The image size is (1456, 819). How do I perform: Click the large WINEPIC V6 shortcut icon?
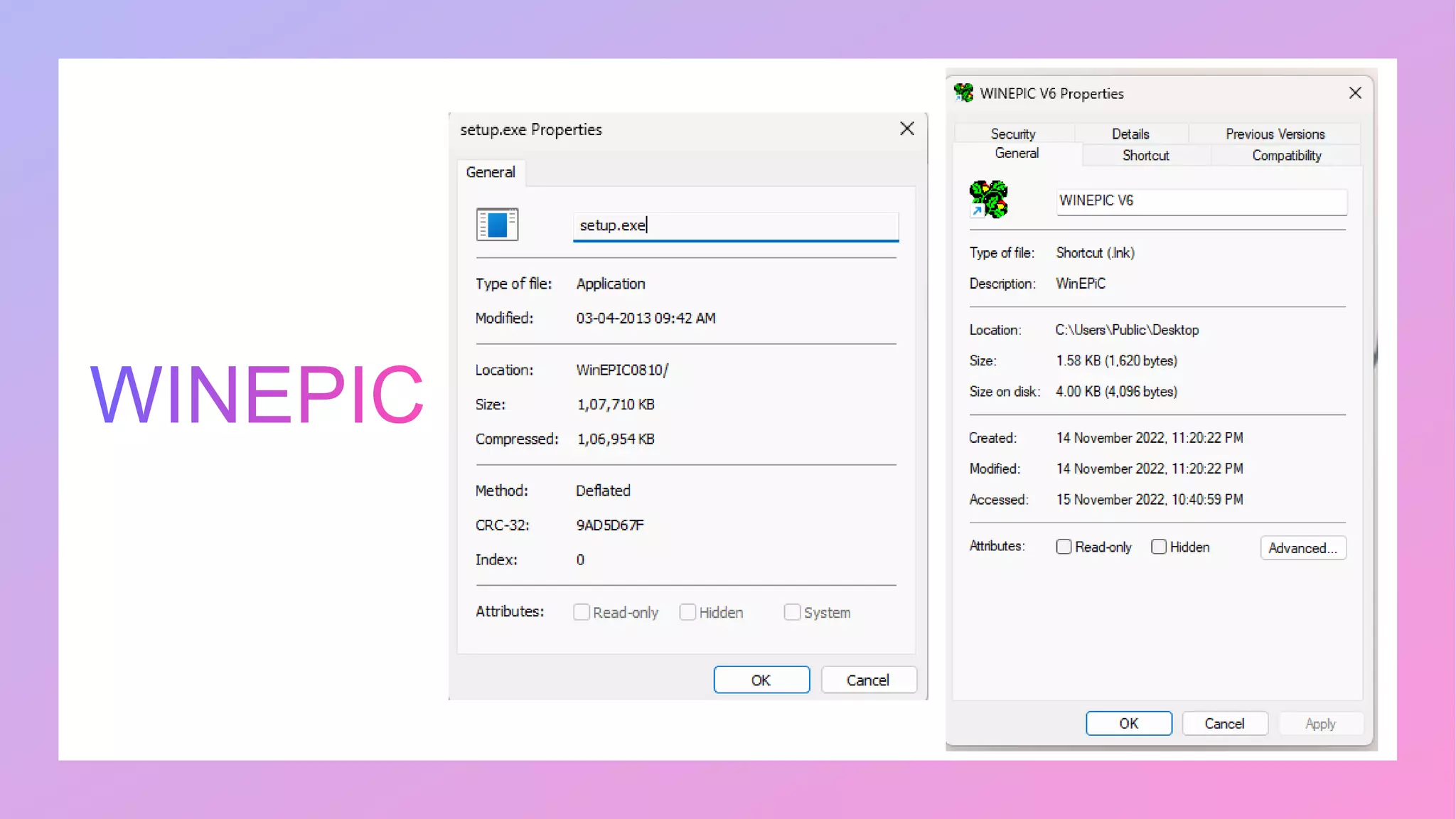pos(988,199)
